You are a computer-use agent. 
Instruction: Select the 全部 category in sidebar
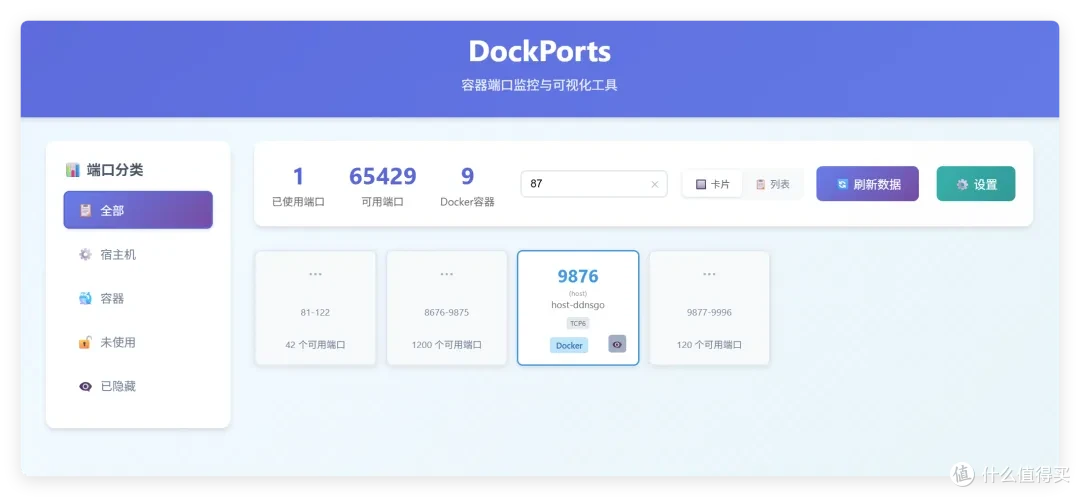(x=138, y=210)
